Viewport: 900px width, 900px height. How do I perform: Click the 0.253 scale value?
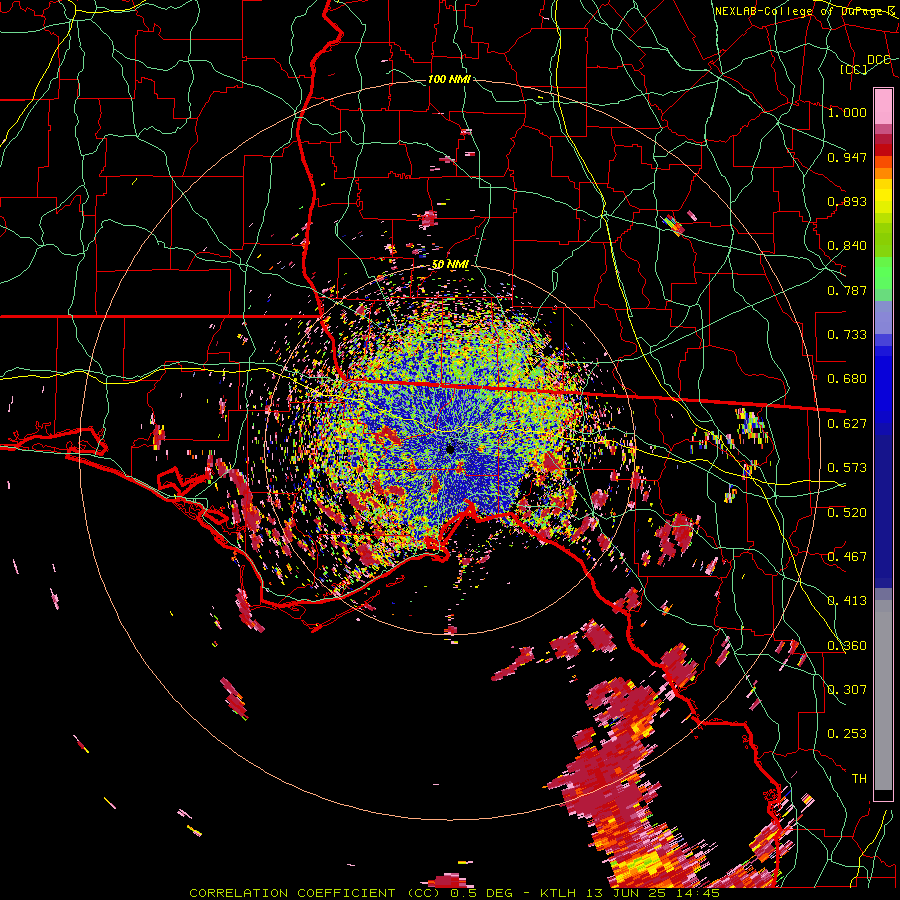click(x=847, y=734)
